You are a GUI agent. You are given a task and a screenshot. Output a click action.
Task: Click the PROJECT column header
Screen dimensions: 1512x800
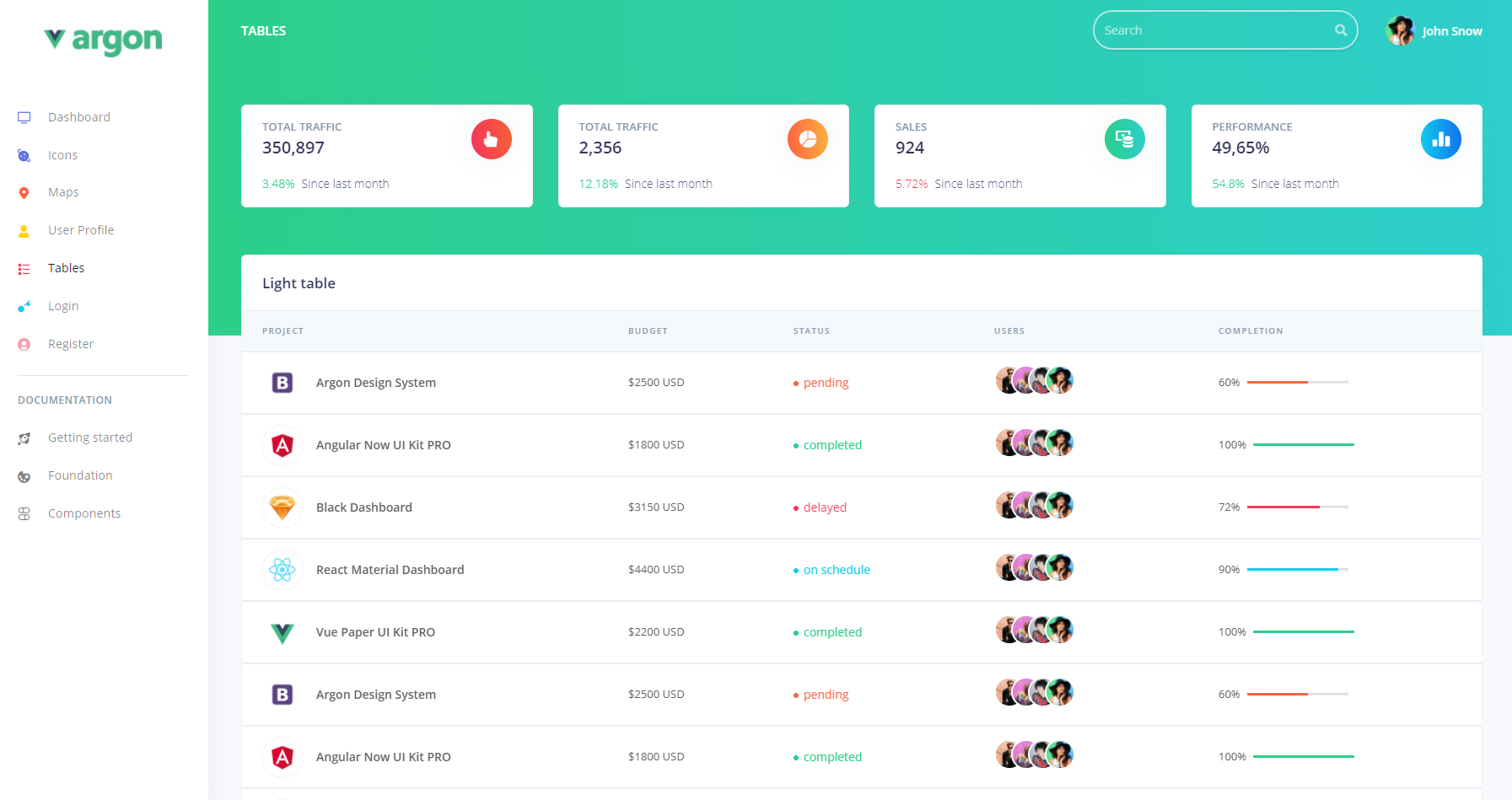click(x=282, y=331)
